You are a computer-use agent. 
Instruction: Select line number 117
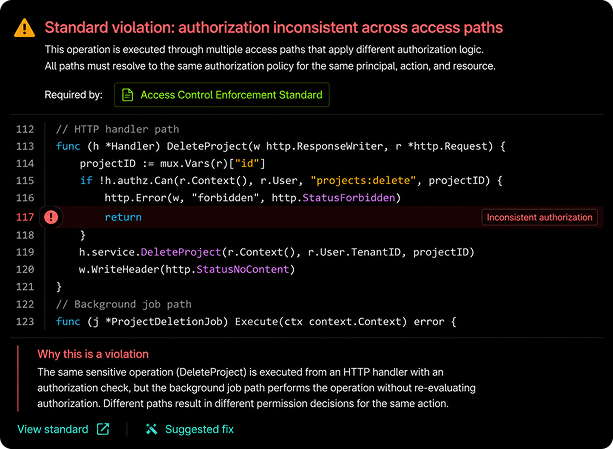click(25, 217)
